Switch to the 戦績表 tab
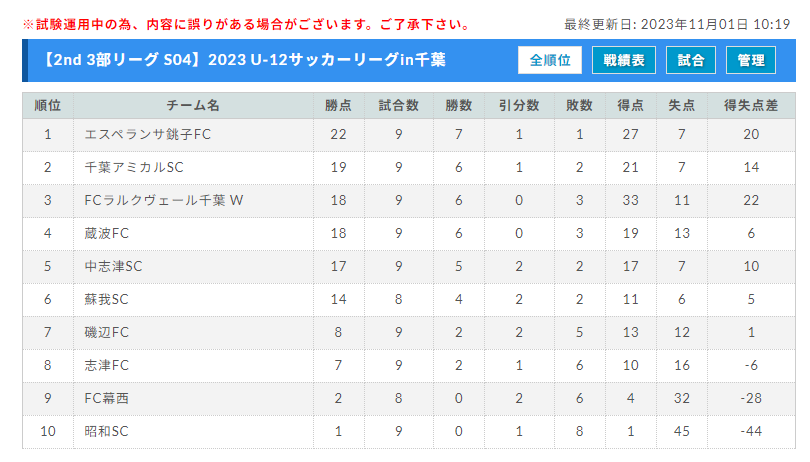 point(624,60)
